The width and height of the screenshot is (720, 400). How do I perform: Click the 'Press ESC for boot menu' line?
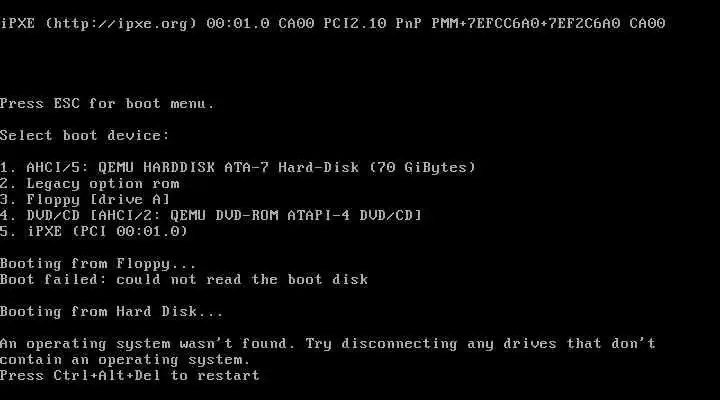(107, 104)
